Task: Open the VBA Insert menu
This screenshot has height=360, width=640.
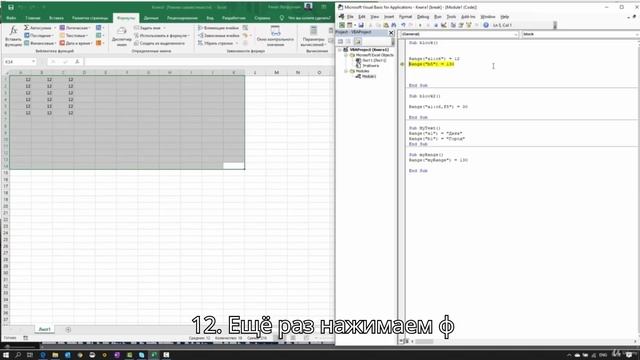Action: point(389,17)
